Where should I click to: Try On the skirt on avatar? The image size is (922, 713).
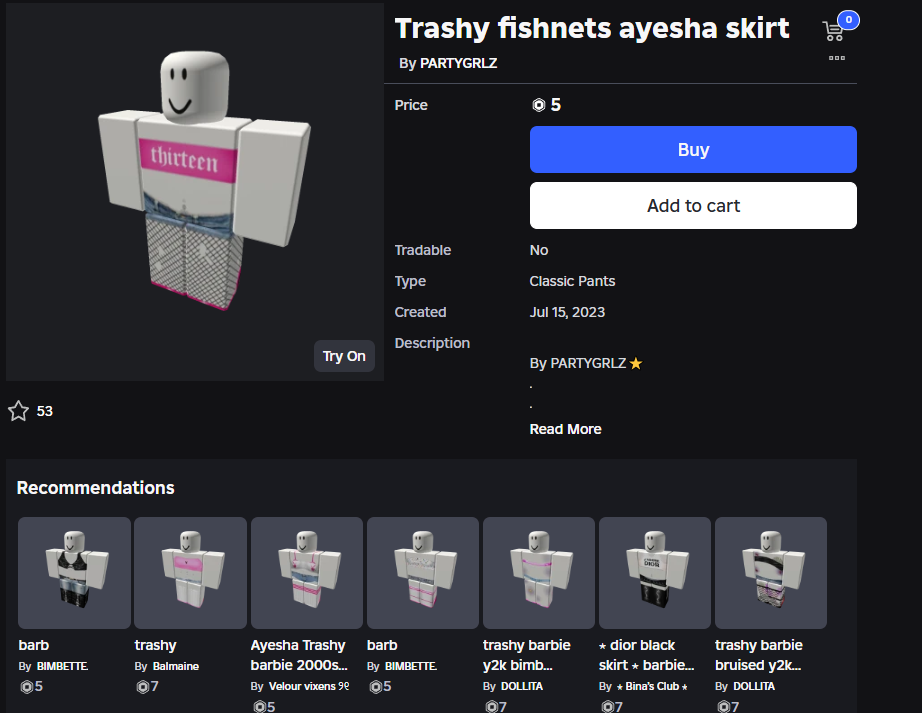pyautogui.click(x=344, y=356)
